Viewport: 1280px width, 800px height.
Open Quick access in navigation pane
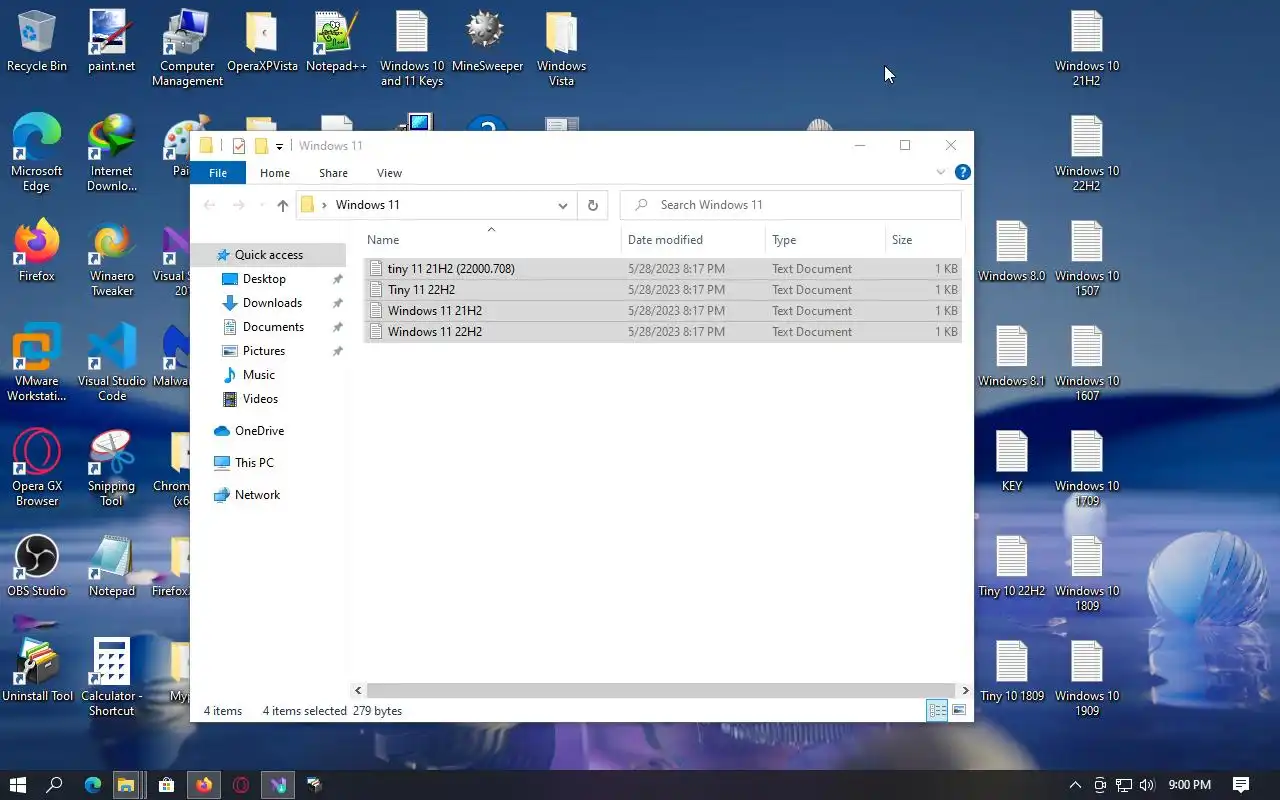click(x=268, y=255)
